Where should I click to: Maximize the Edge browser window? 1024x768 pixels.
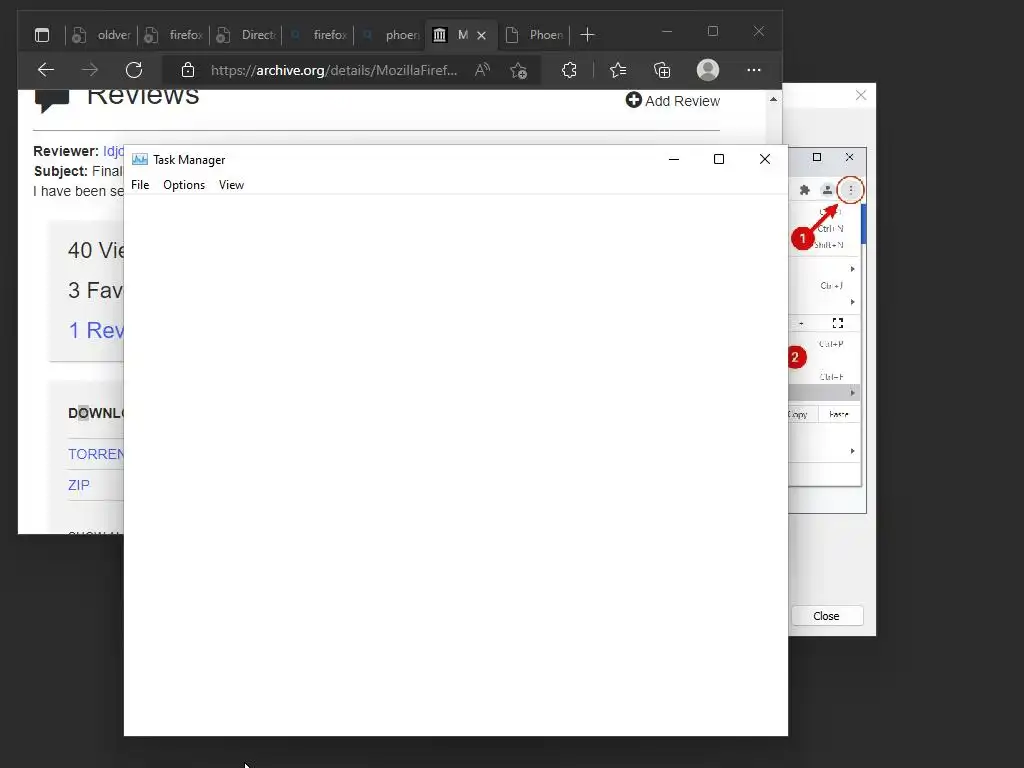712,31
